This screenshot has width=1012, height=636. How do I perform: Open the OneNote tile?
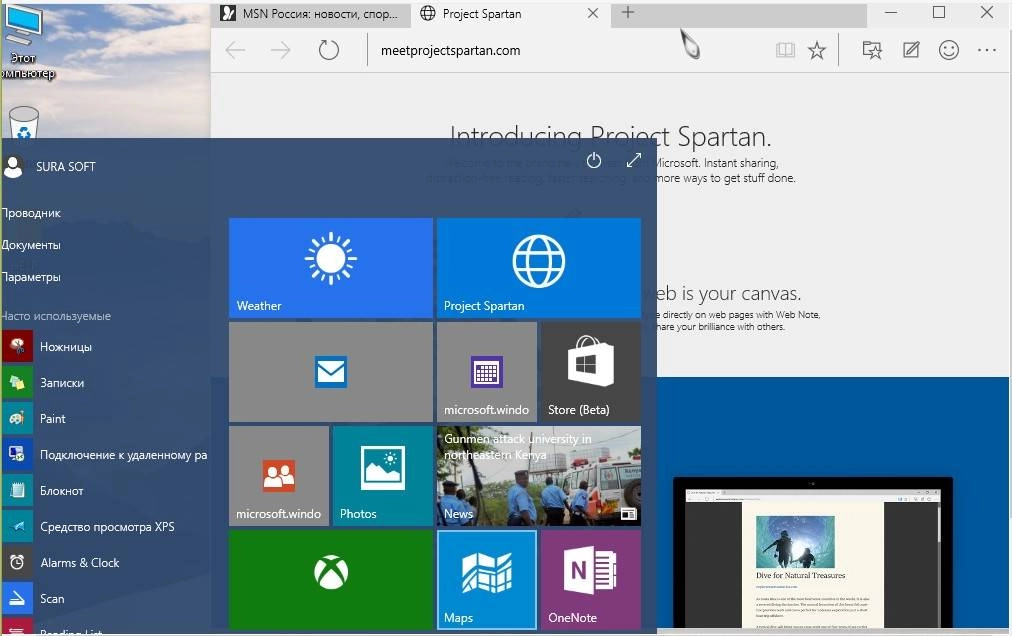click(x=591, y=579)
